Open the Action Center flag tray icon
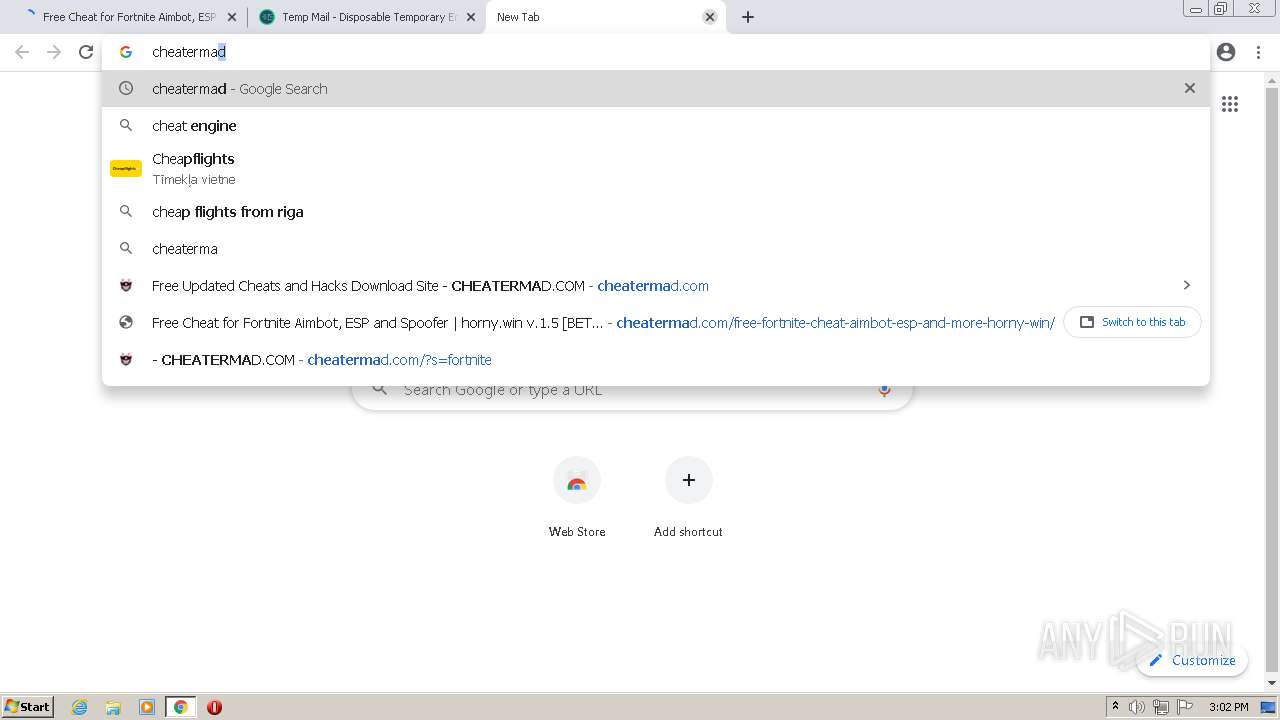The height and width of the screenshot is (720, 1280). pyautogui.click(x=1185, y=707)
